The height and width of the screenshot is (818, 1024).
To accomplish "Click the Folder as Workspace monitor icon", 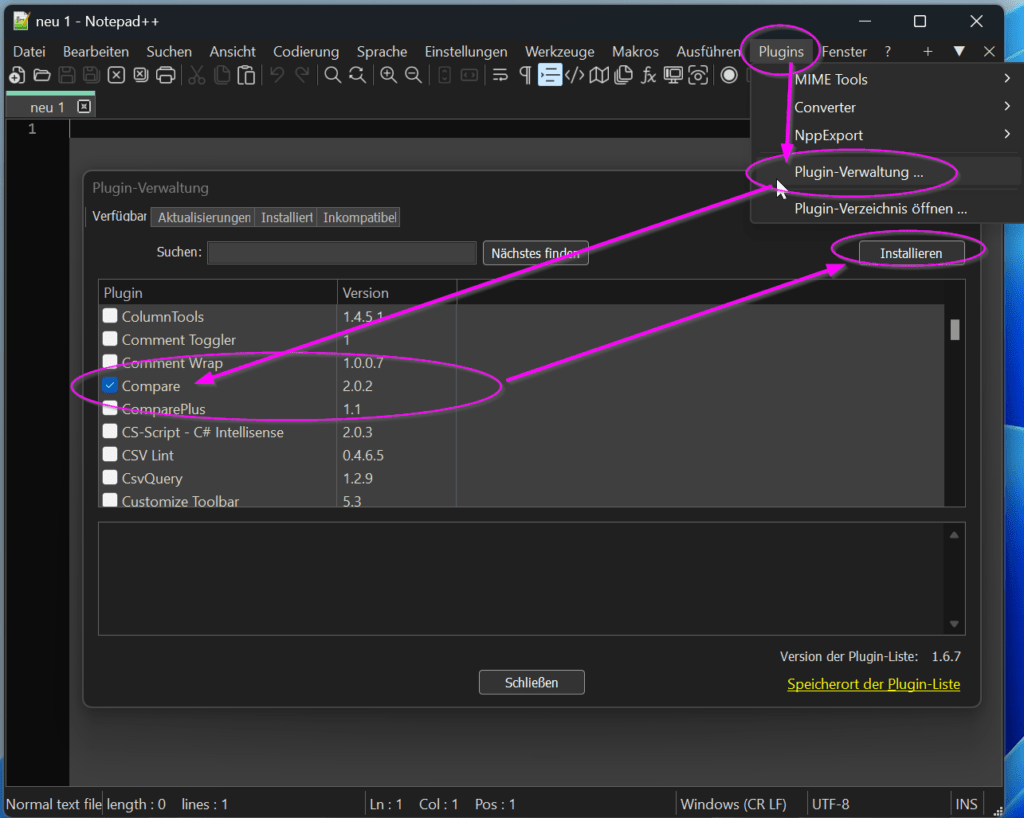I will [x=673, y=75].
